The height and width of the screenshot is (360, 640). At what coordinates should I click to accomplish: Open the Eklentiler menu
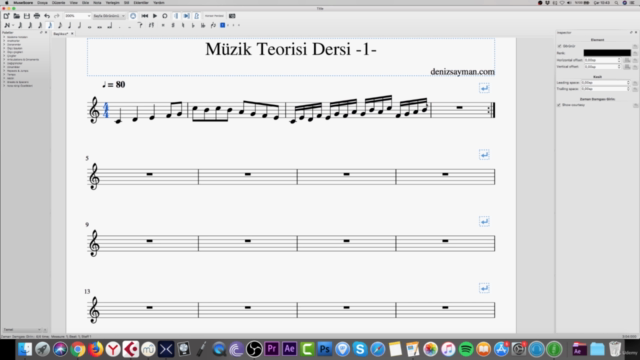coord(141,3)
